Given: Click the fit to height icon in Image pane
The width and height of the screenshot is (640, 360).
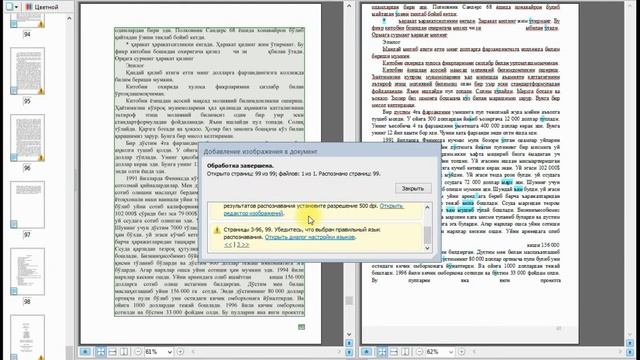Looking at the screenshot, I should [x=124, y=351].
